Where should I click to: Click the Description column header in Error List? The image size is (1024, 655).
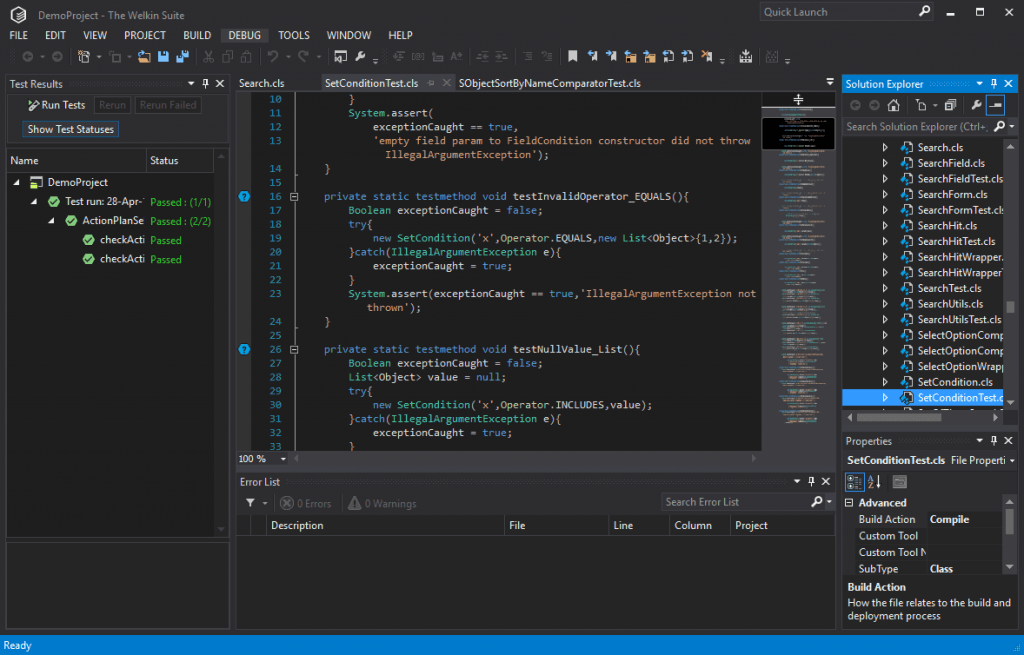385,525
